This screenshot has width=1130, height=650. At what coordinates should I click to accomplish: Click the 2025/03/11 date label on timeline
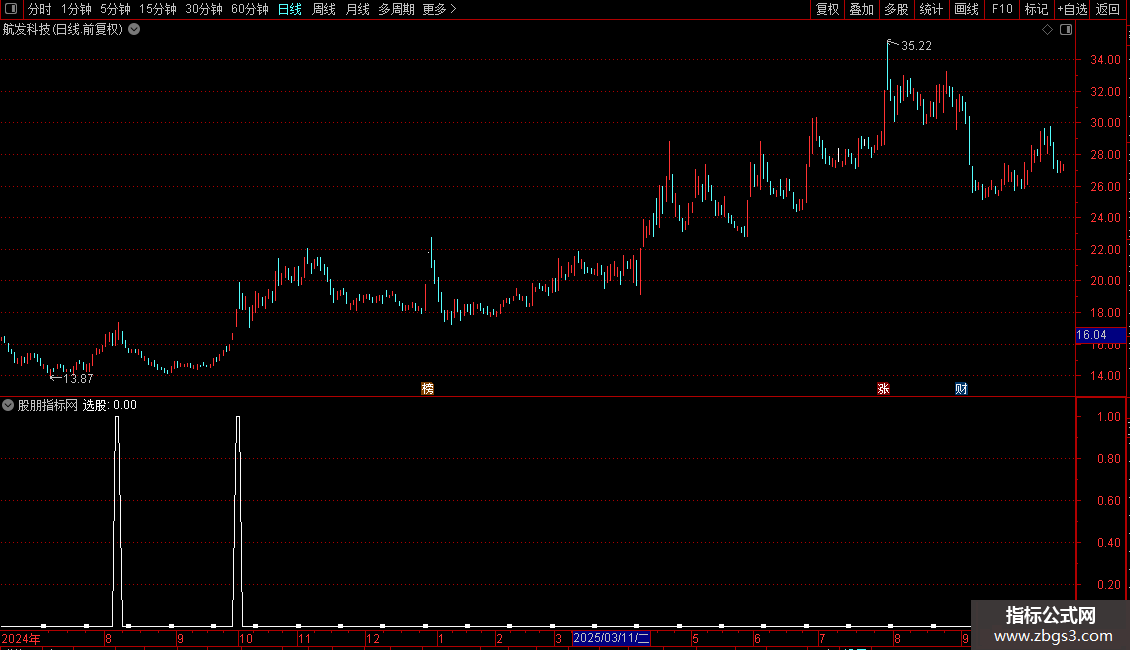point(611,638)
